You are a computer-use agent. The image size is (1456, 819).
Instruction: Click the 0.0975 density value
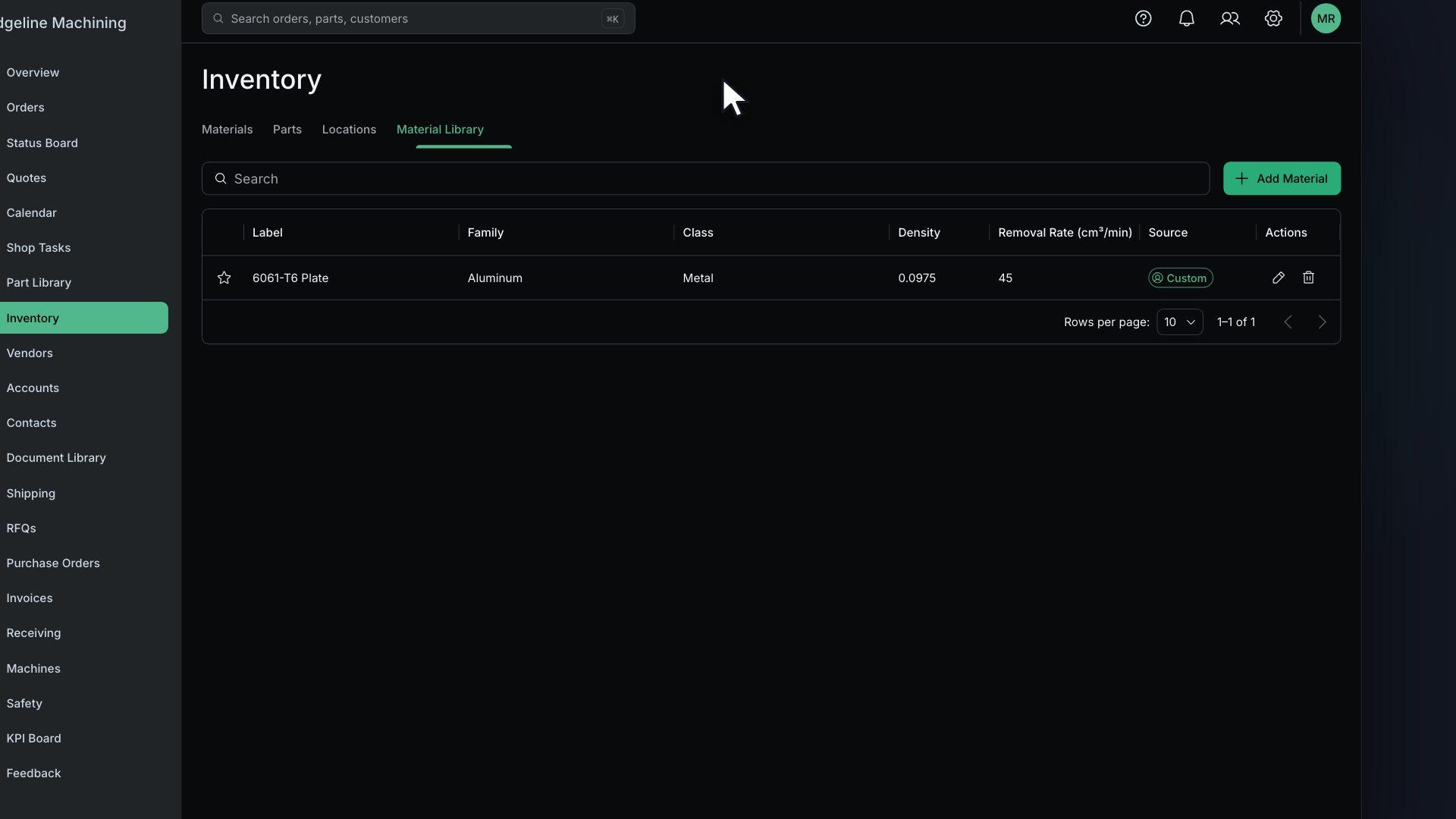(917, 278)
